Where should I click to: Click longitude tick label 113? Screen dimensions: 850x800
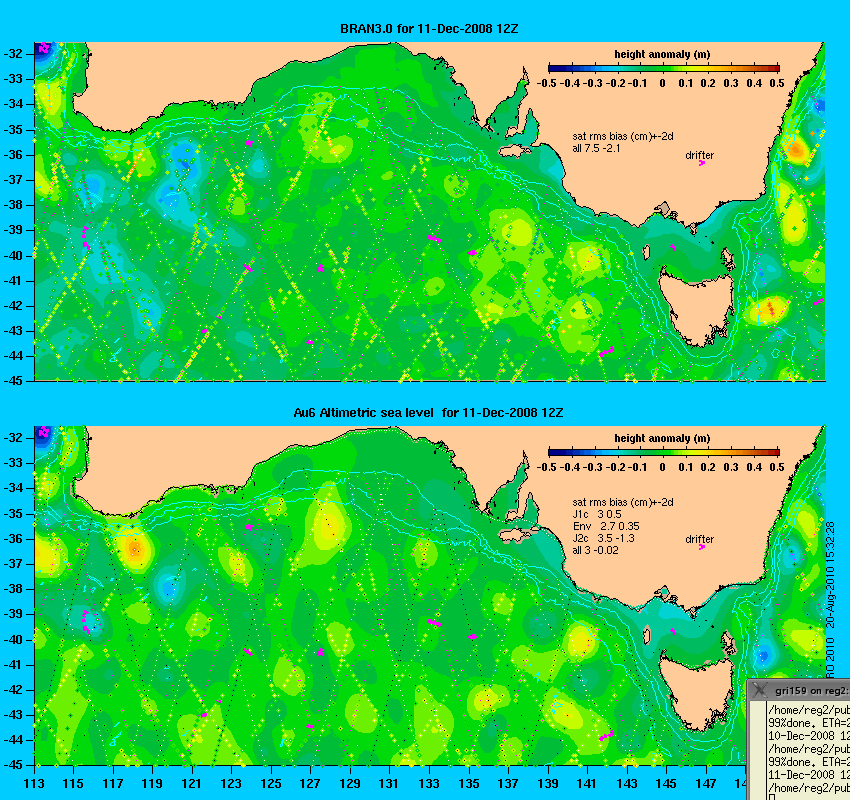[x=34, y=784]
